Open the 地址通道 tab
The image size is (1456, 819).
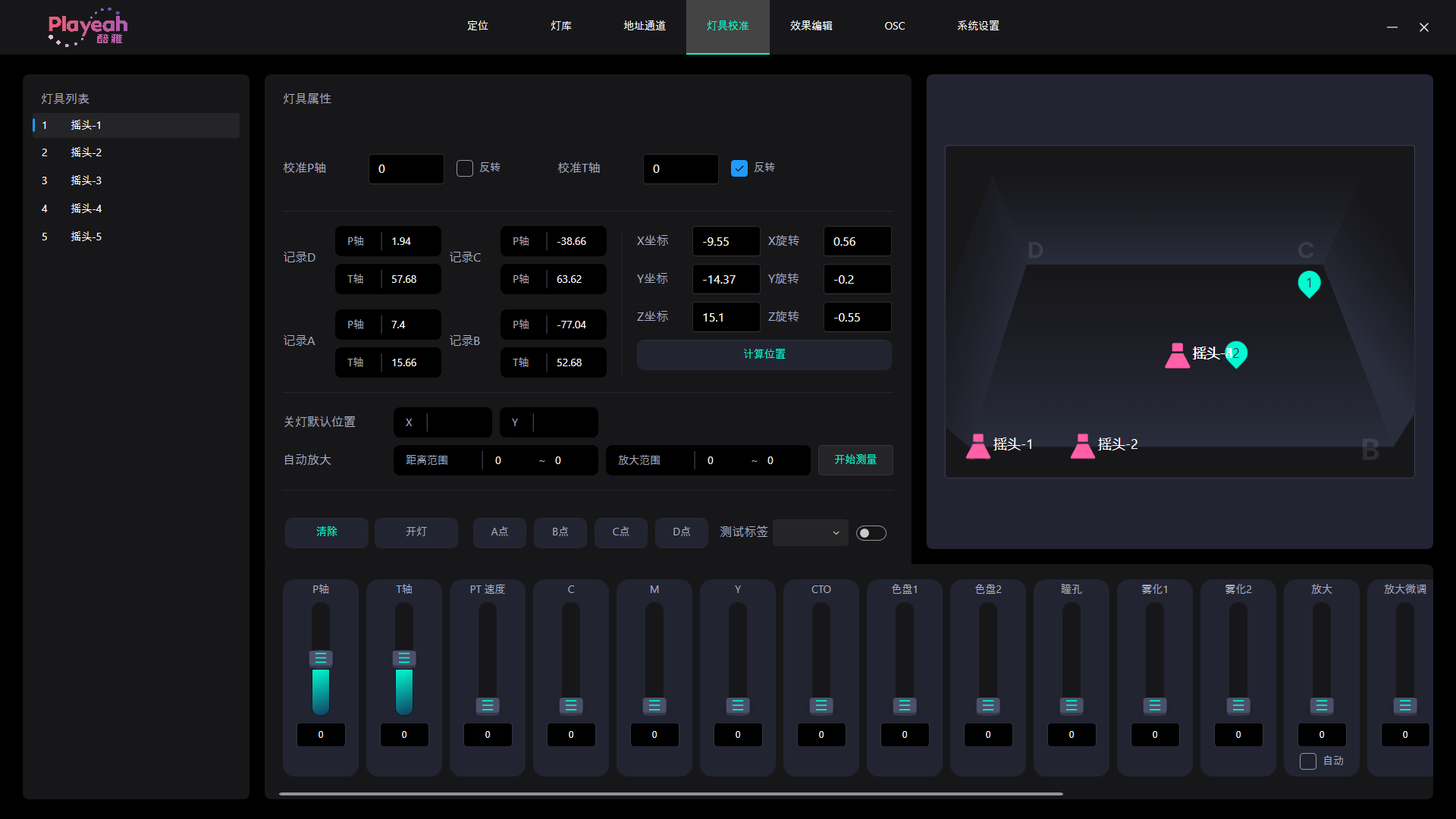coord(644,26)
